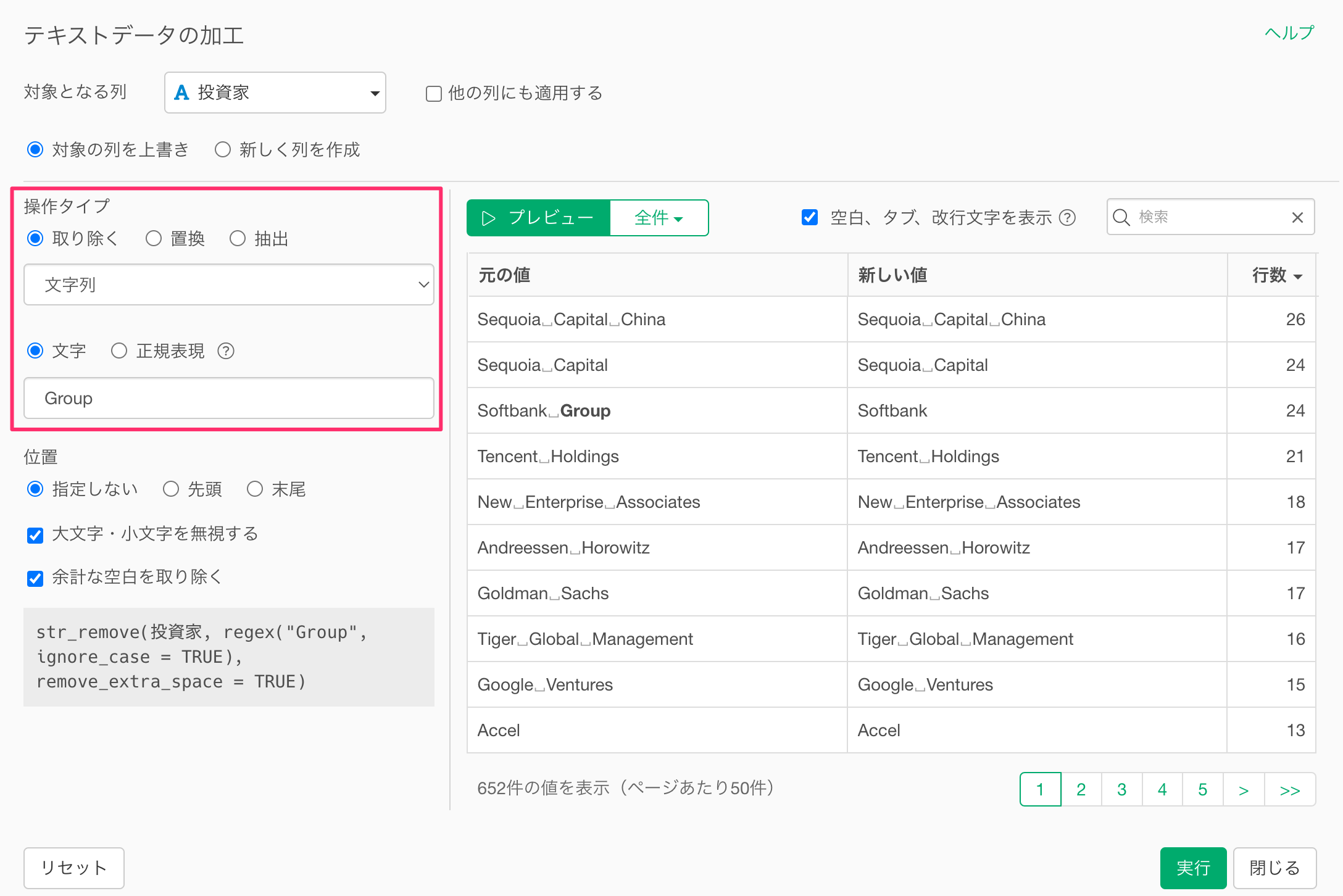1343x896 pixels.
Task: Click the 正規表現 help question icon
Action: point(226,351)
